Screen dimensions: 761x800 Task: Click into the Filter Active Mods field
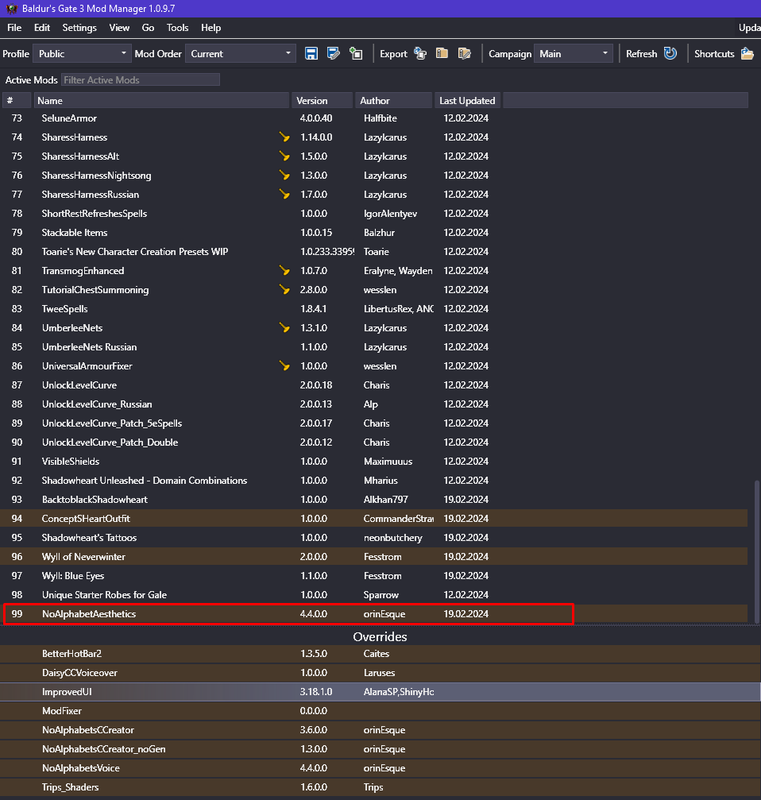pos(141,80)
